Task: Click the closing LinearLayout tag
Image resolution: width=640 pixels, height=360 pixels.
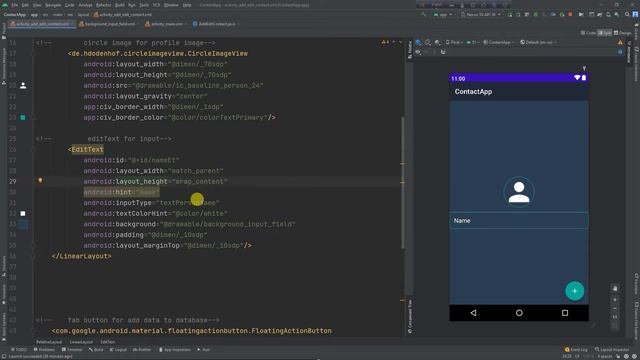Action: [82, 256]
